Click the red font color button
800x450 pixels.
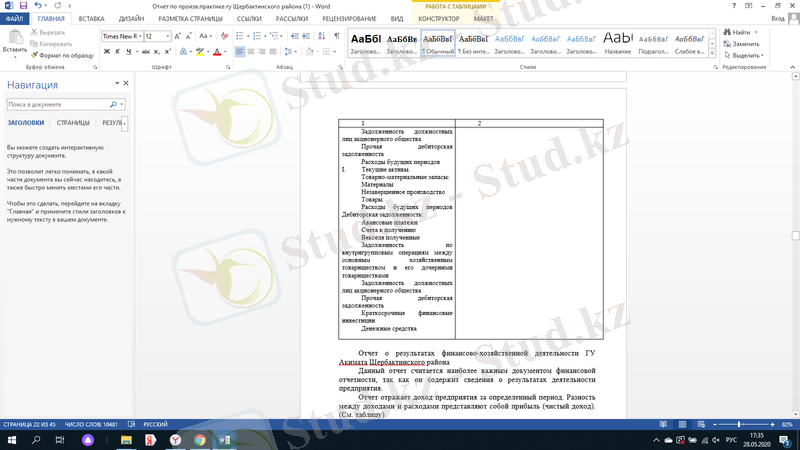[x=217, y=52]
